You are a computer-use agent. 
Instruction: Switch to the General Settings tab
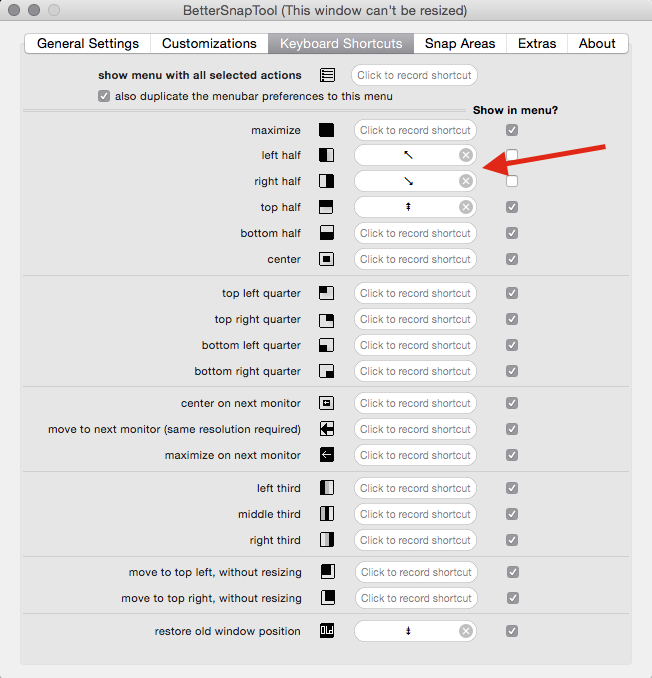click(x=88, y=44)
